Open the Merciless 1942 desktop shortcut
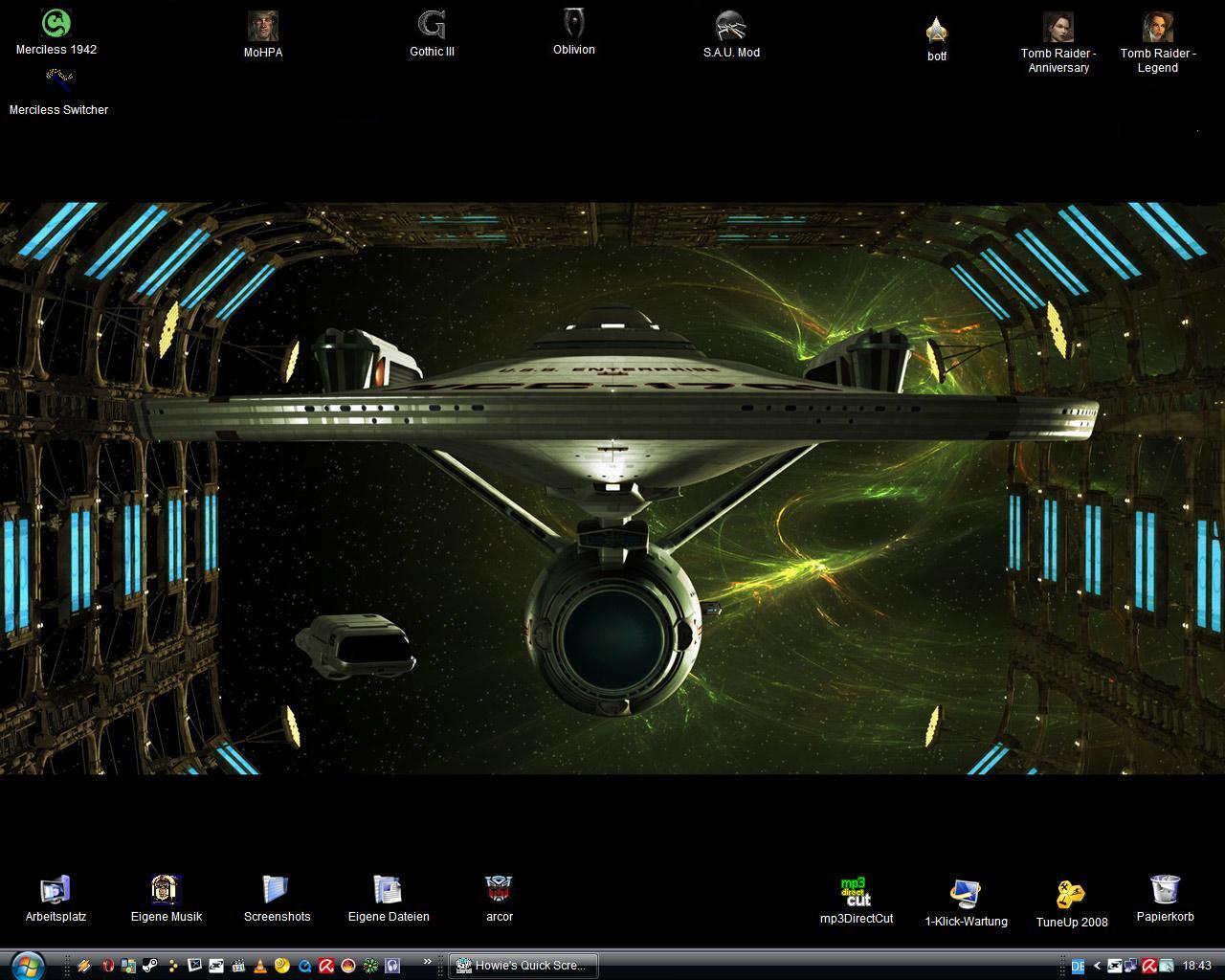The width and height of the screenshot is (1225, 980). point(56,32)
